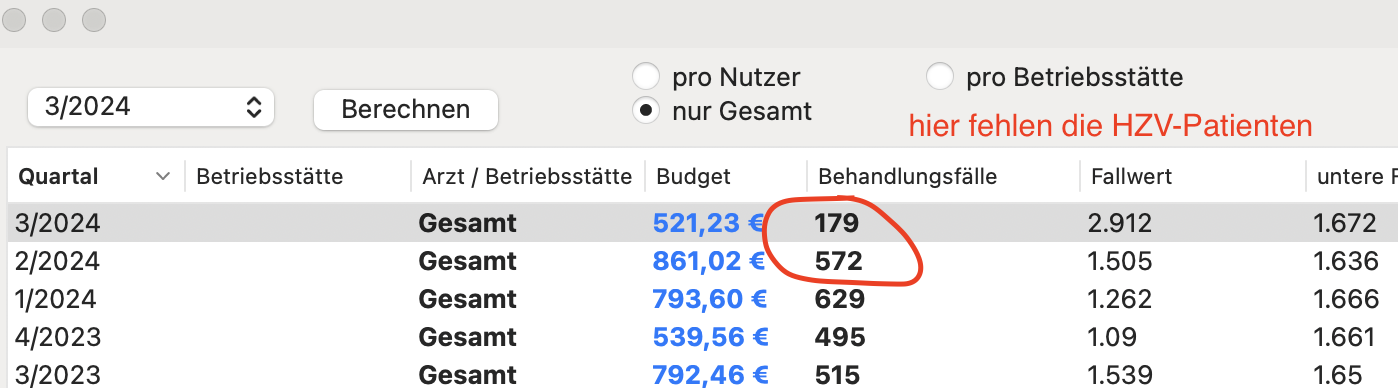
Task: Click the Berechnen button
Action: click(406, 109)
